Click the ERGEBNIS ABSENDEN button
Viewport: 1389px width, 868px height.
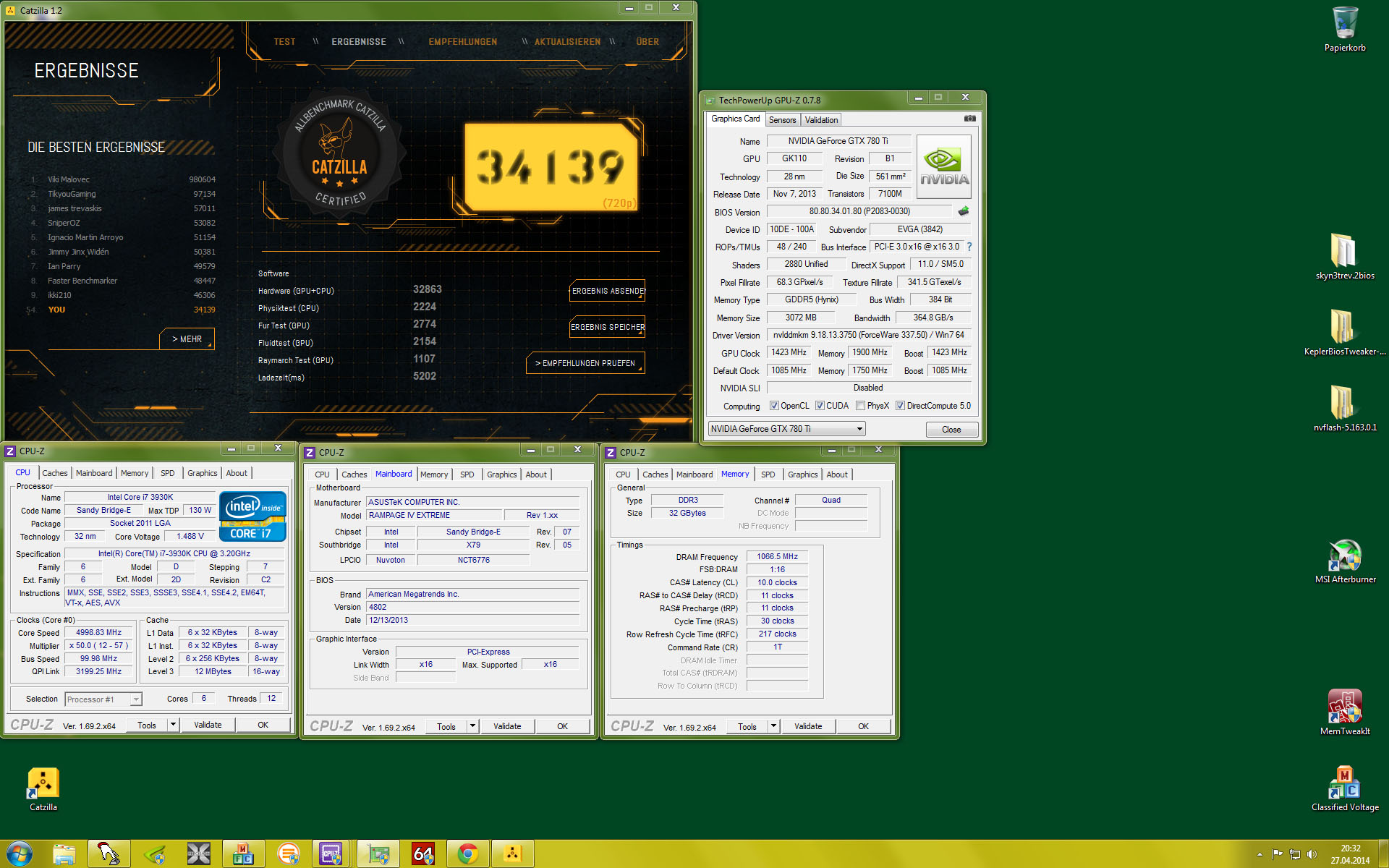608,291
